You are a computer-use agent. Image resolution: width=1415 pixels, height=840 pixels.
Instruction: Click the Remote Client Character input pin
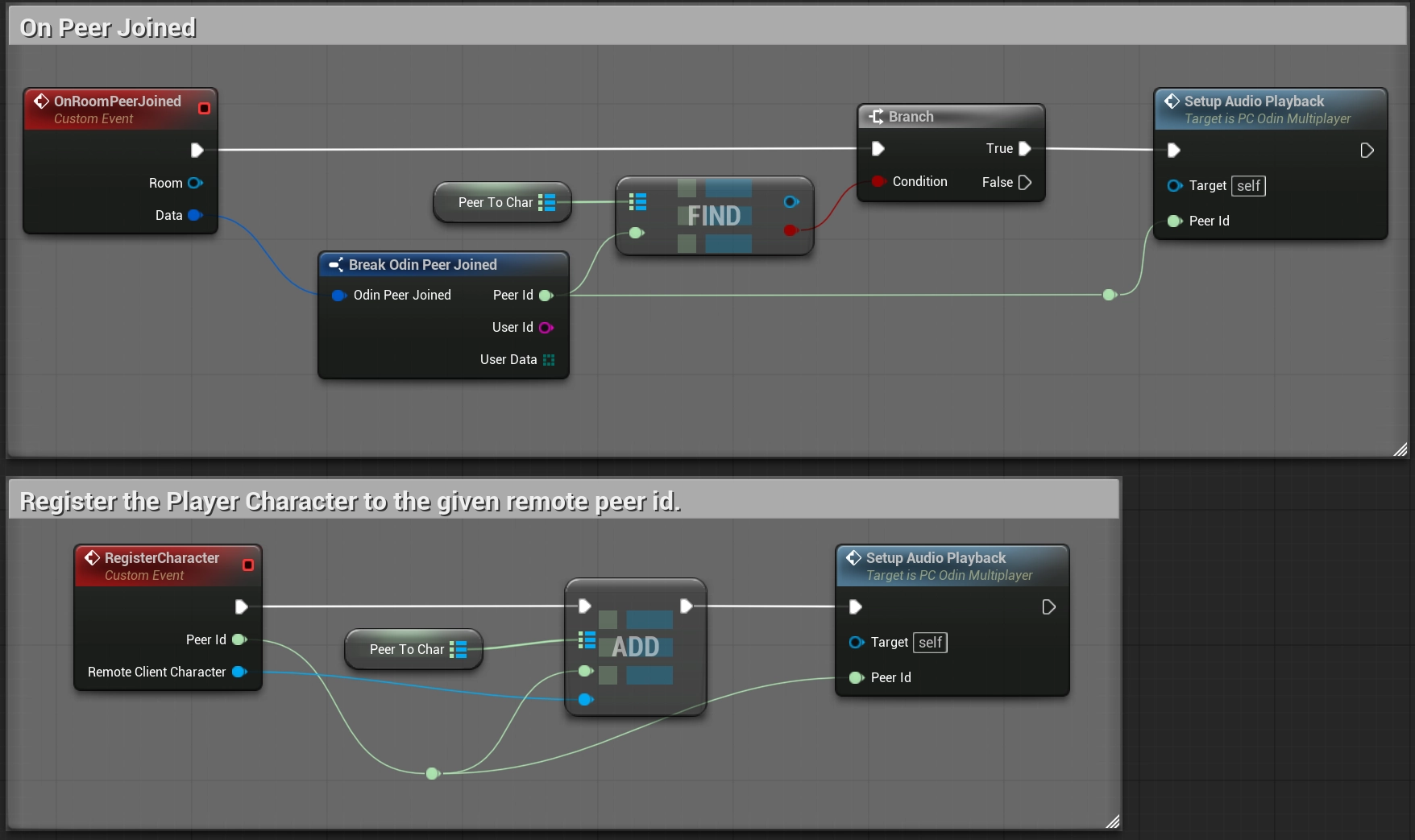click(x=239, y=672)
